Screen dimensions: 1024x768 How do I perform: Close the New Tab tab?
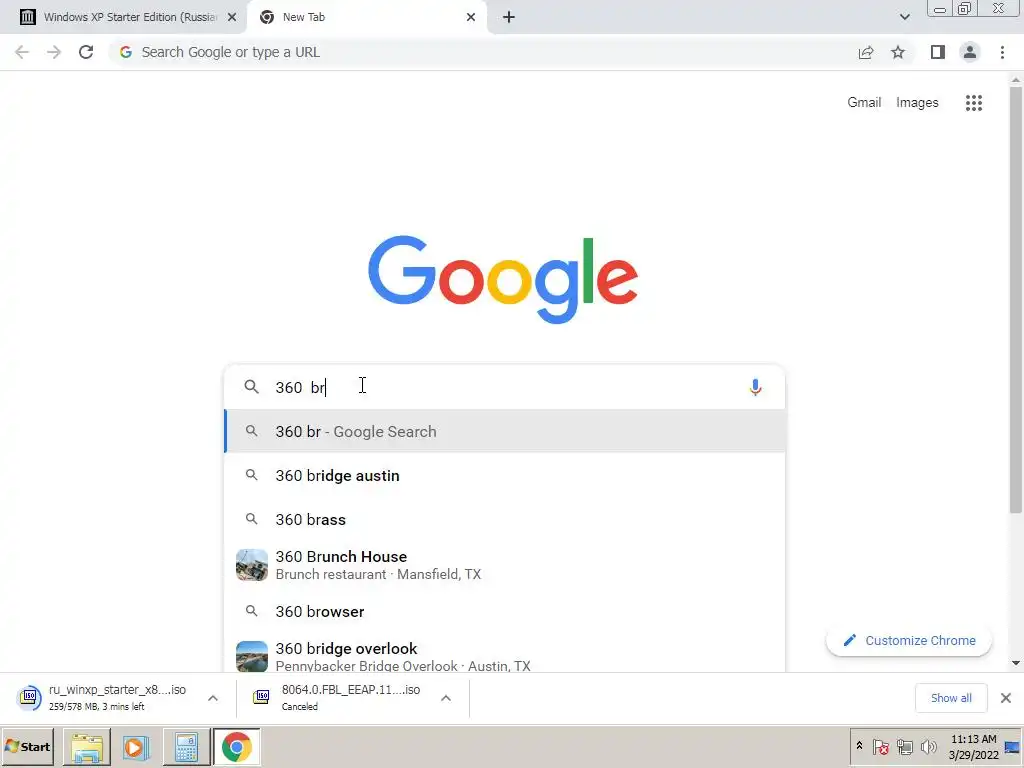tap(471, 17)
